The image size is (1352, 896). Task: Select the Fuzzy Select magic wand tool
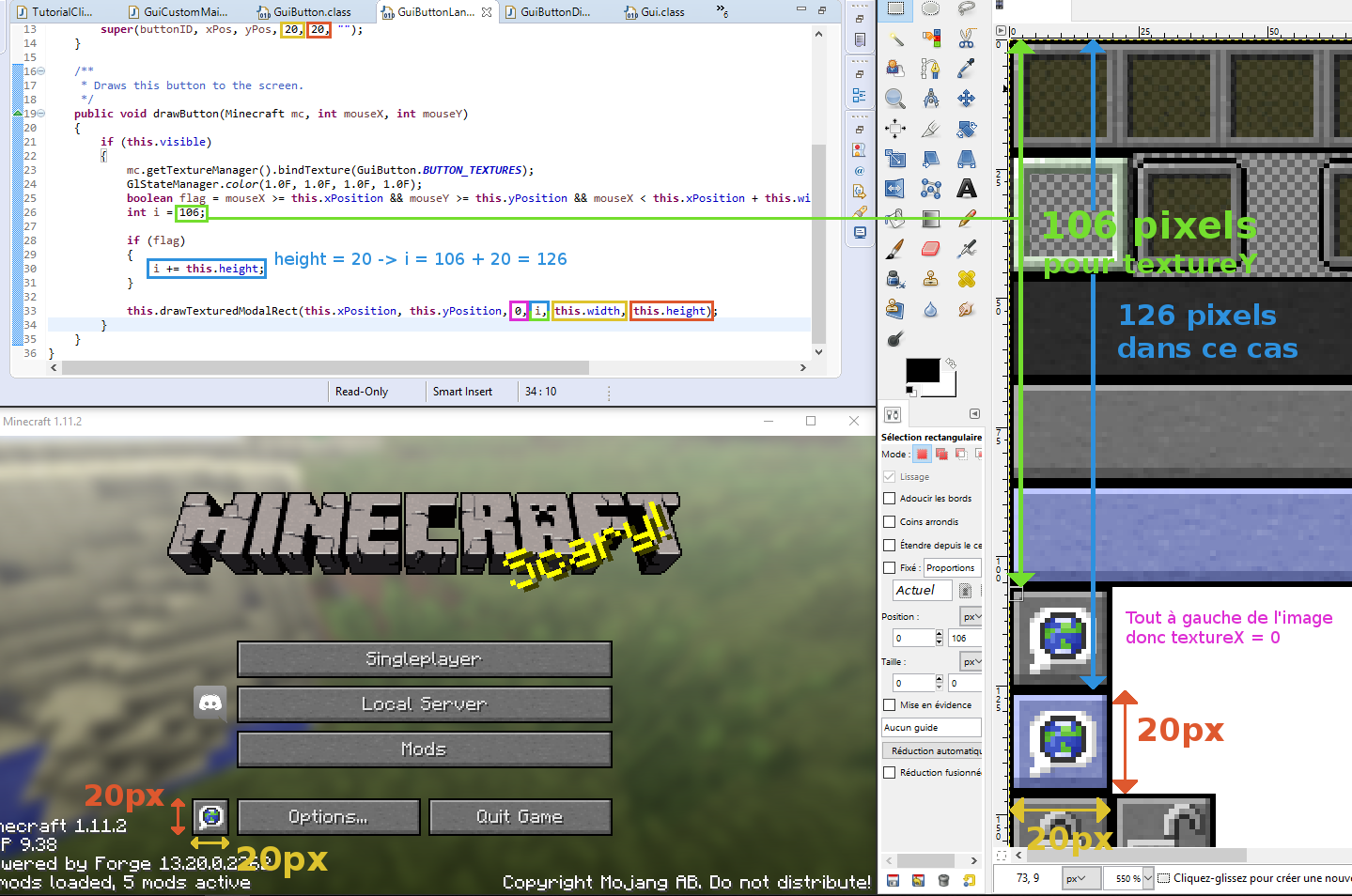[895, 39]
